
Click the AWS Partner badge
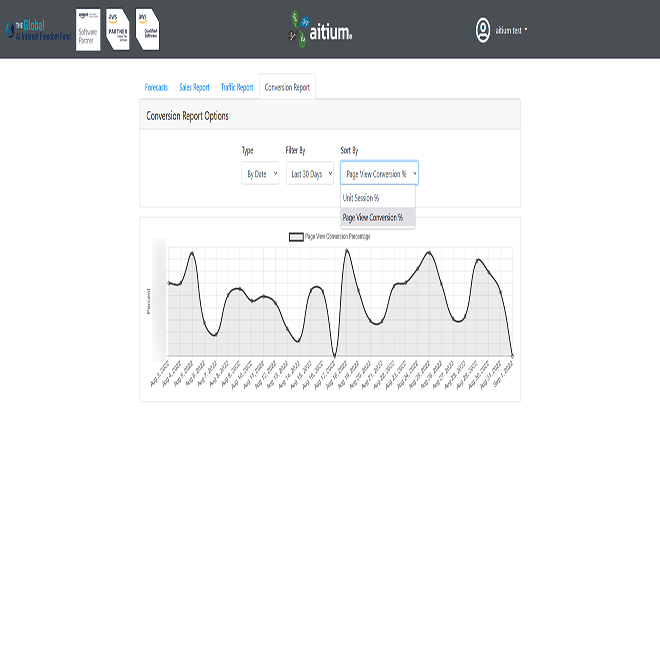click(x=117, y=29)
